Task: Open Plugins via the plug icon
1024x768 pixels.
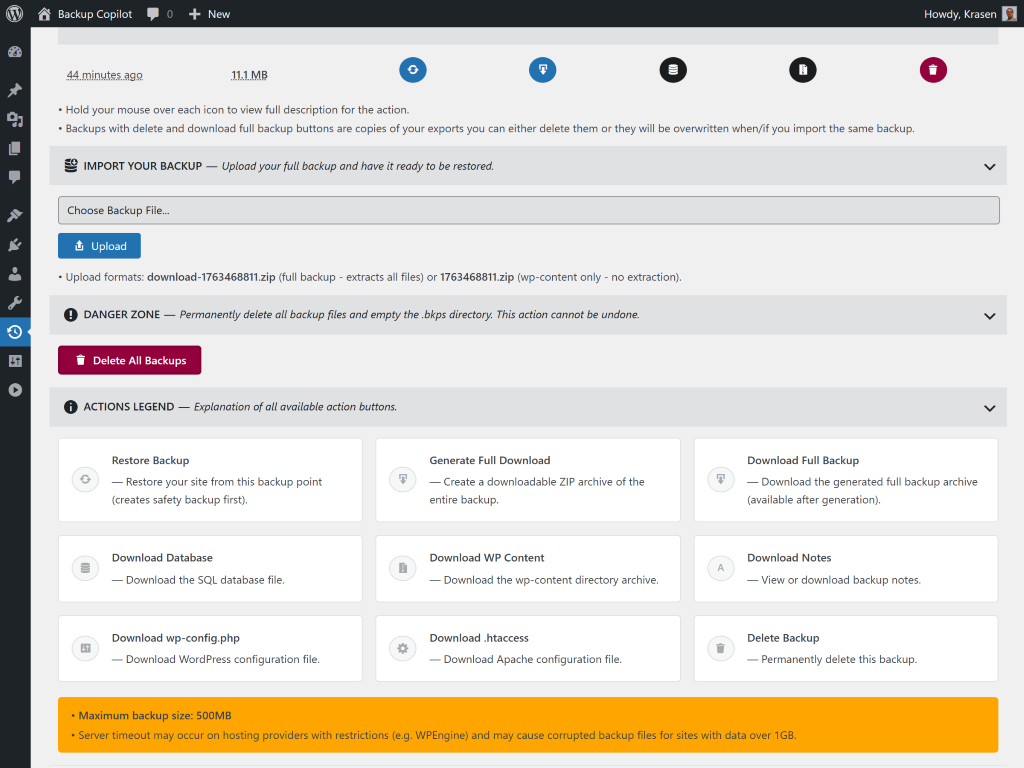Action: (x=15, y=244)
